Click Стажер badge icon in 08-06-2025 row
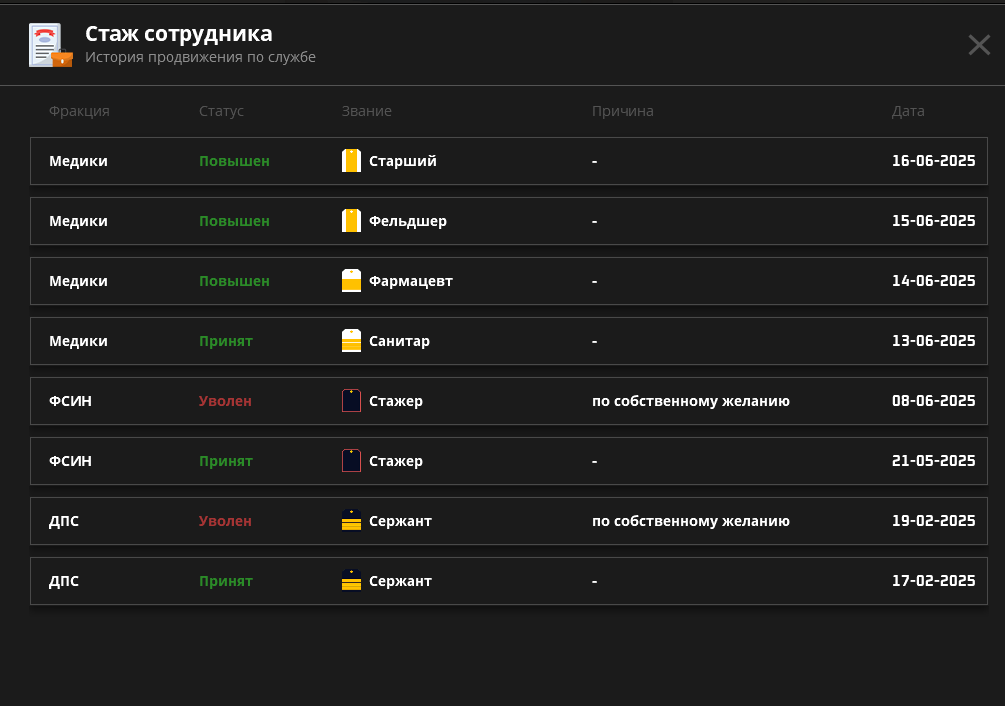 click(351, 401)
